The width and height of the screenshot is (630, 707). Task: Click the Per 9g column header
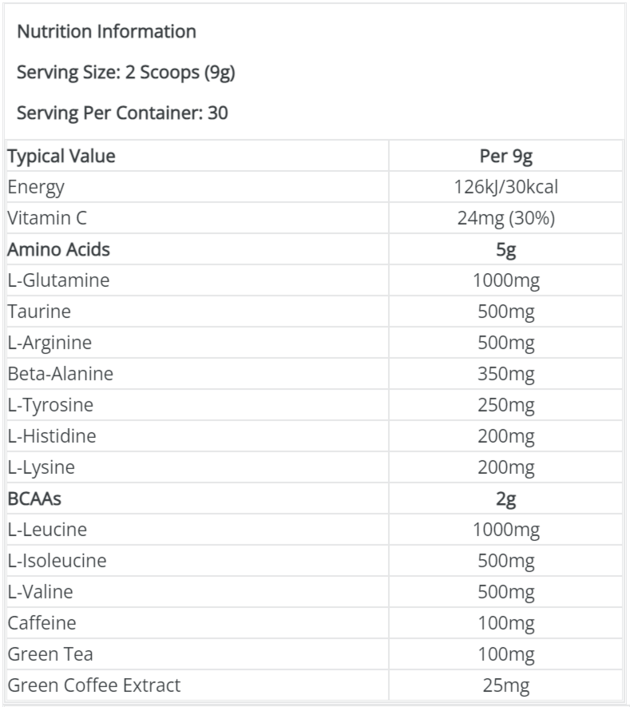[x=506, y=156]
